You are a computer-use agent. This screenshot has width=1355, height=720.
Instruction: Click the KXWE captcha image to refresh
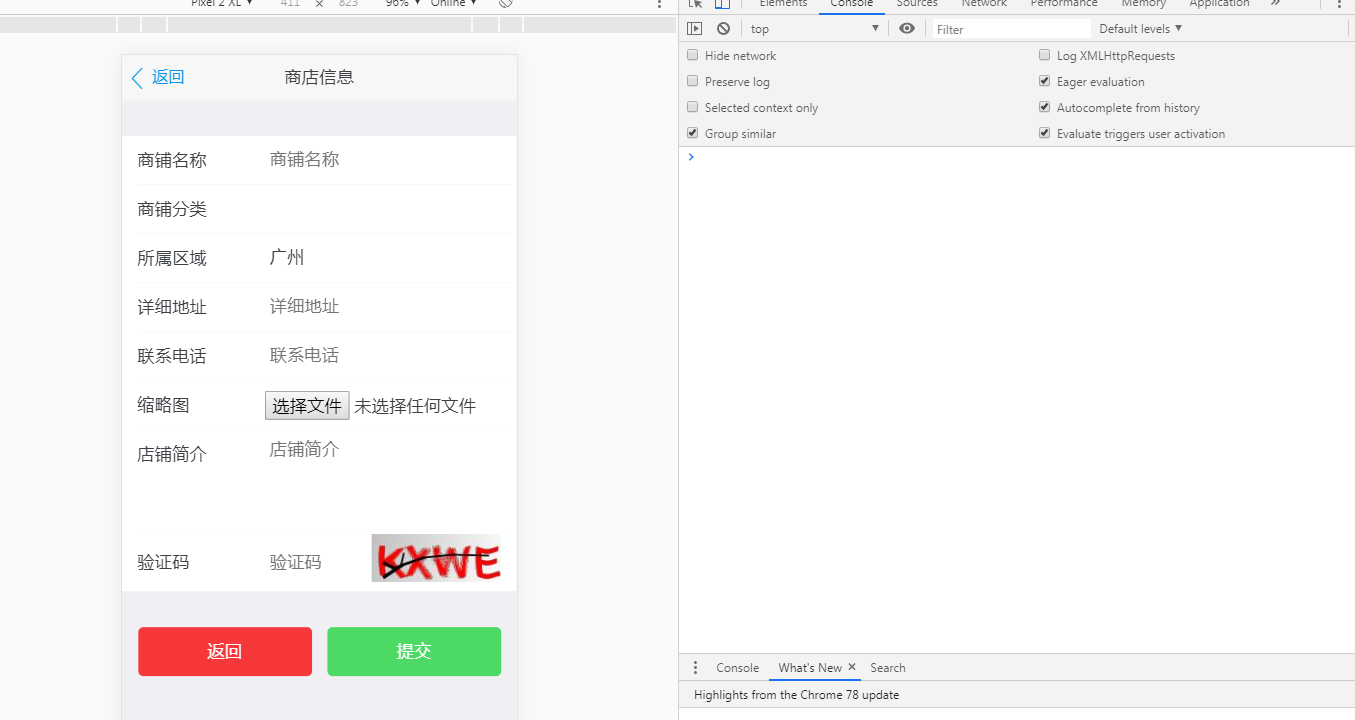click(436, 558)
